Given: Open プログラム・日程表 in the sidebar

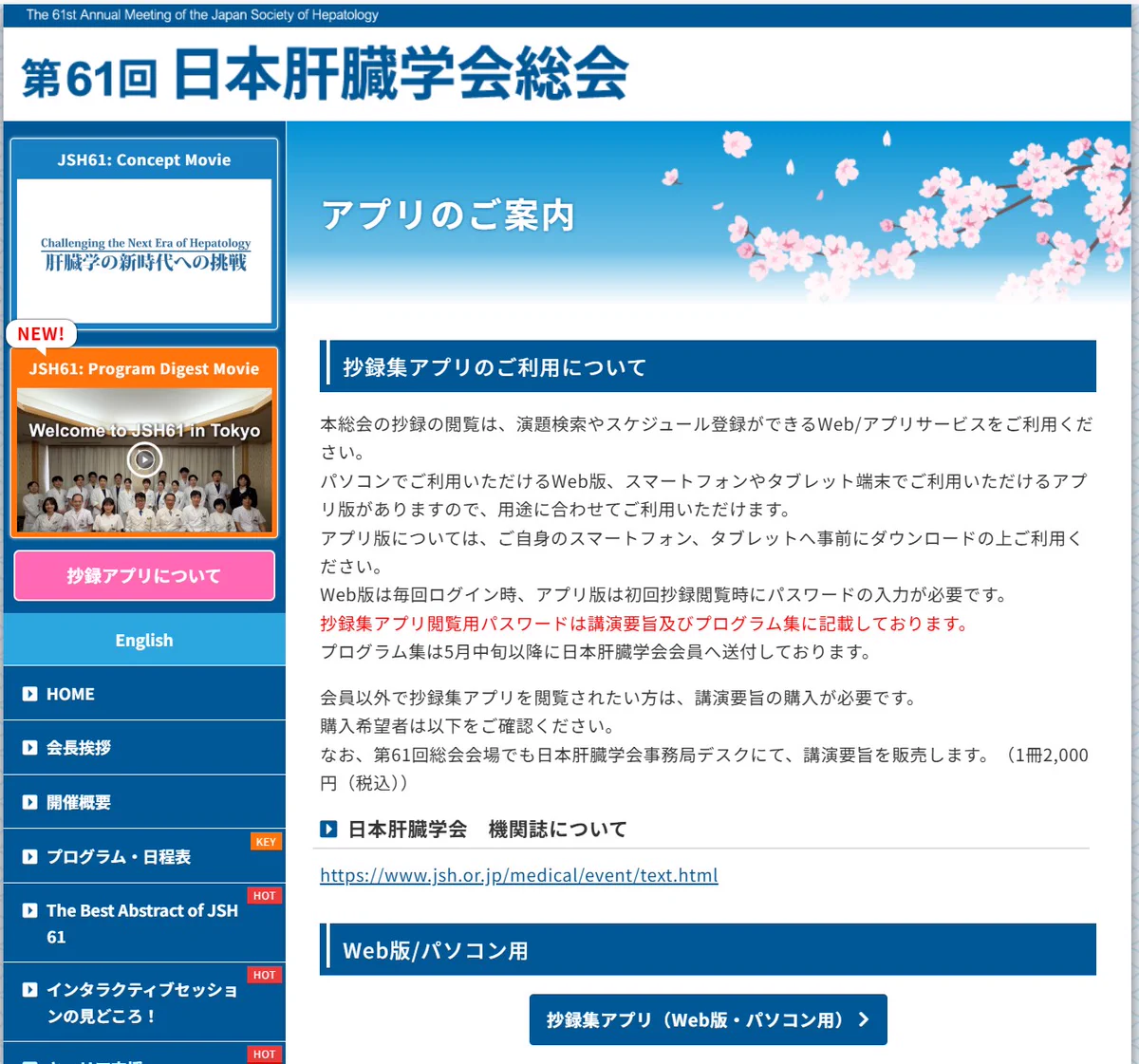Looking at the screenshot, I should pyautogui.click(x=144, y=856).
